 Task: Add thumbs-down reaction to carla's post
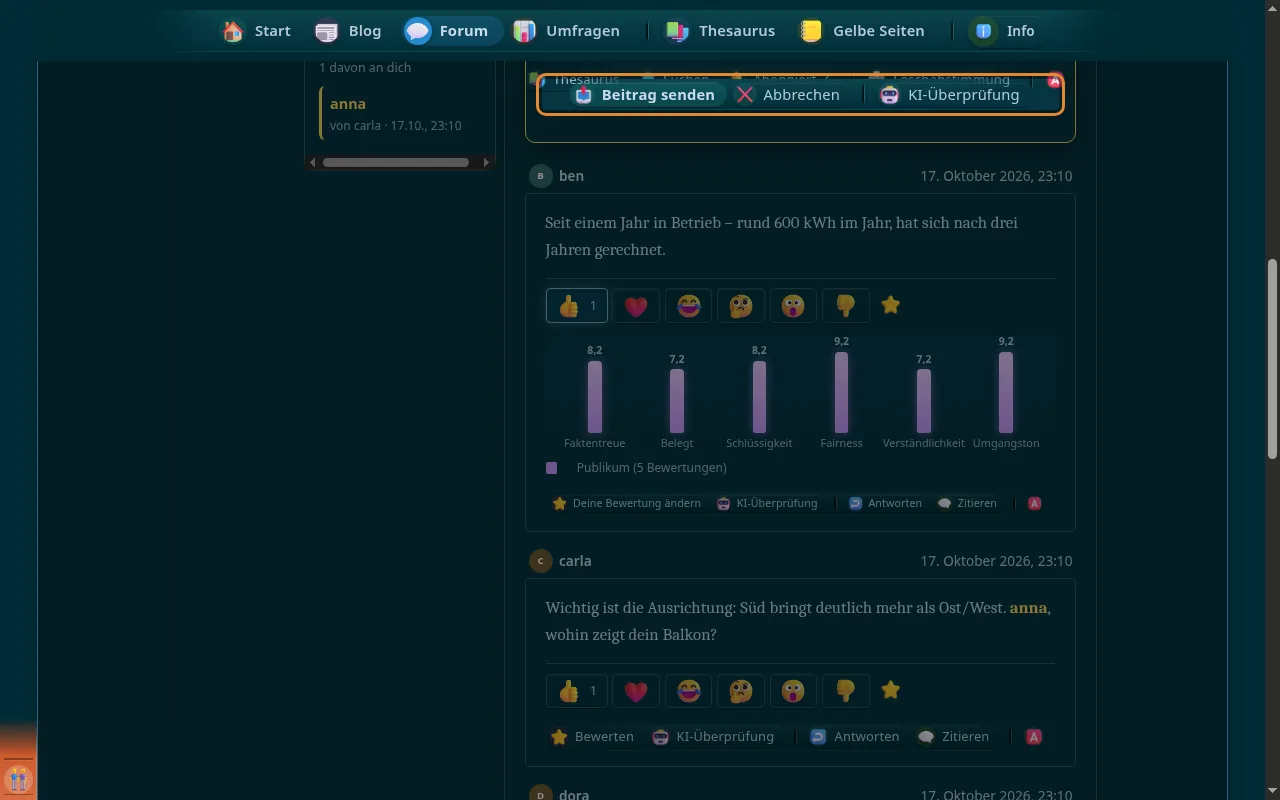pos(845,691)
